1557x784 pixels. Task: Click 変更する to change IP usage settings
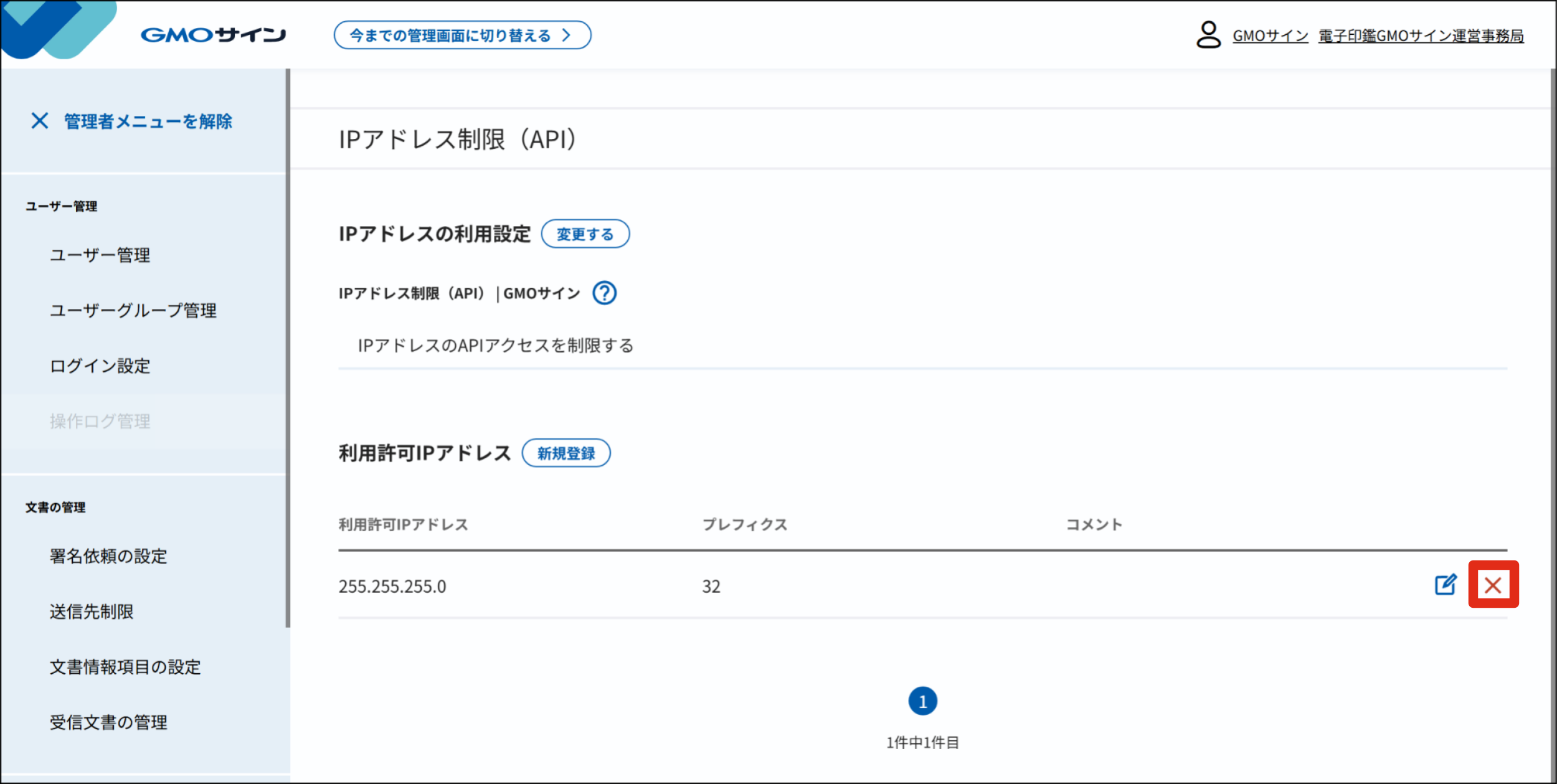585,234
